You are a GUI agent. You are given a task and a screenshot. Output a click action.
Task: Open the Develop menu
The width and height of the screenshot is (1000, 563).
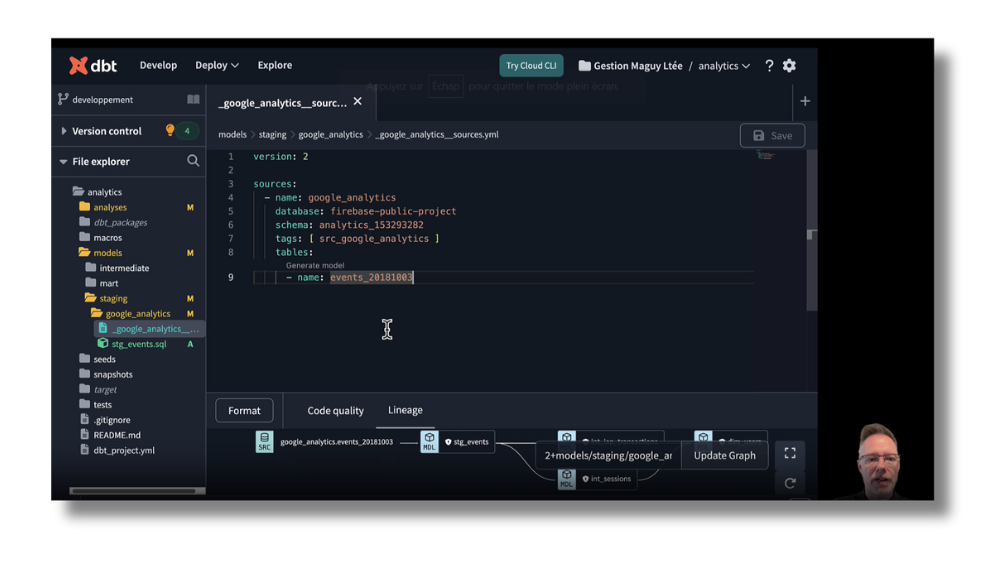click(158, 65)
